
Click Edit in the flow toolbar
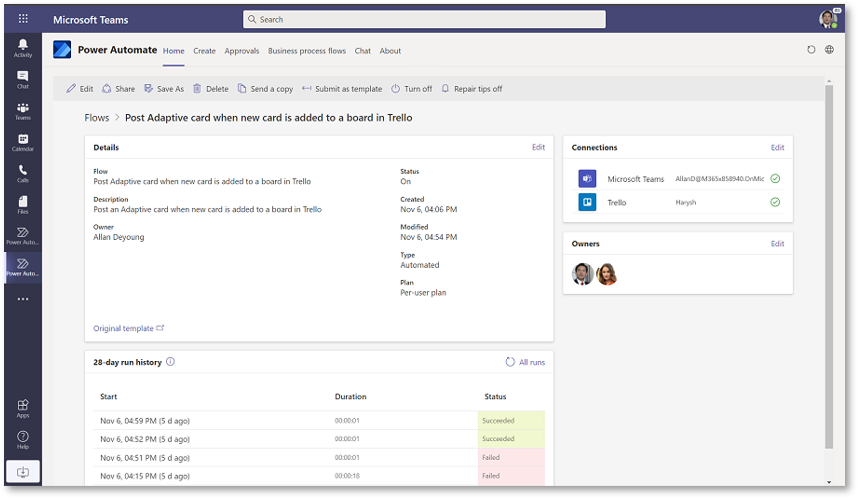point(80,89)
